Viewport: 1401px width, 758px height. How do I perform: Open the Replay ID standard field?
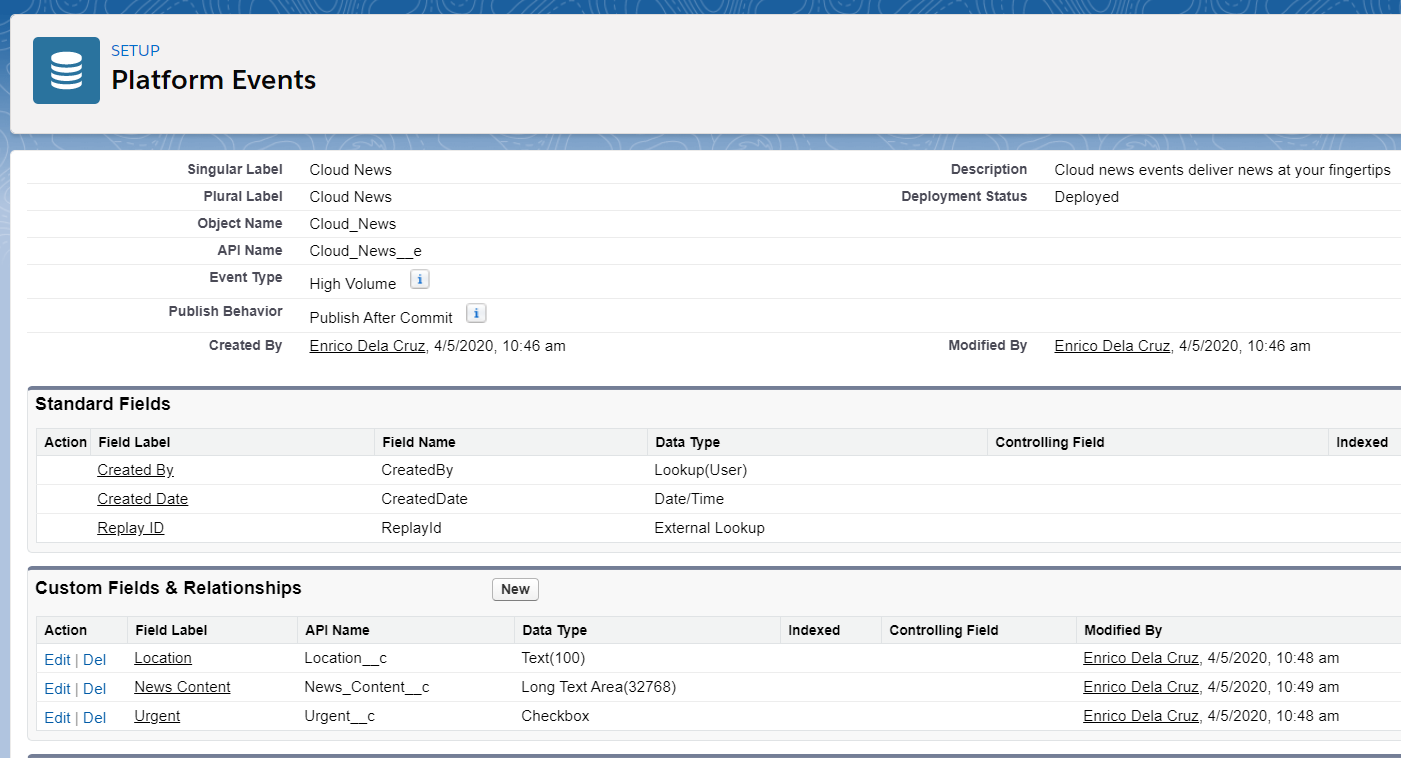[130, 528]
